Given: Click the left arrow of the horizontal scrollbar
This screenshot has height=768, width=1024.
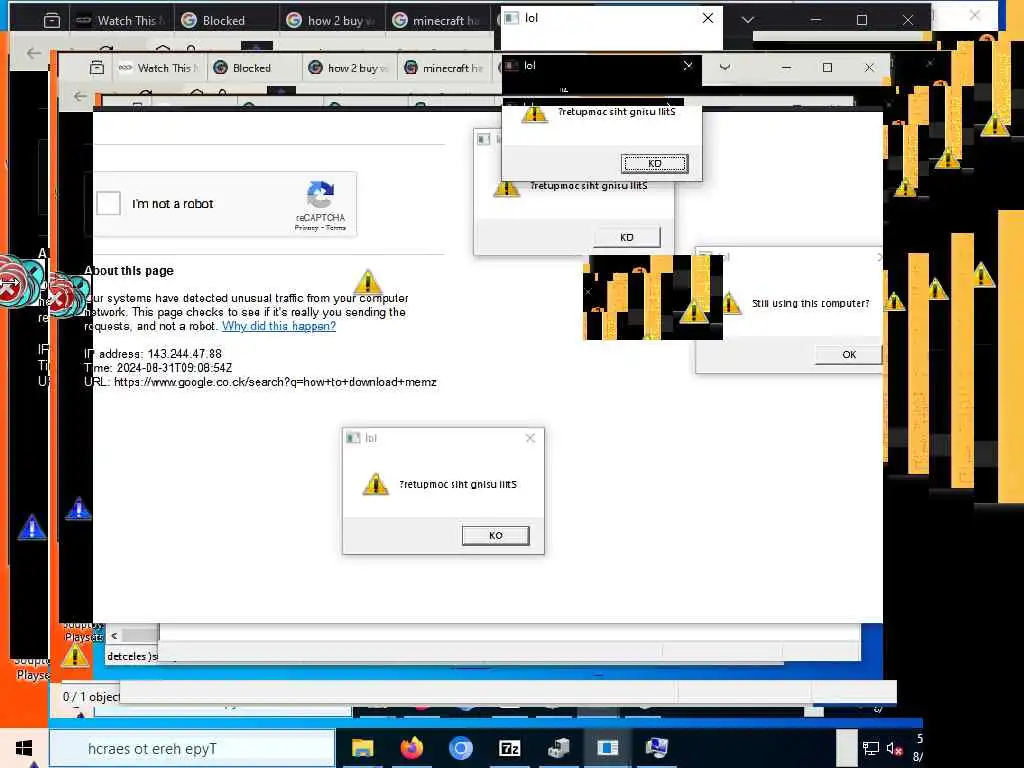Looking at the screenshot, I should pos(114,635).
